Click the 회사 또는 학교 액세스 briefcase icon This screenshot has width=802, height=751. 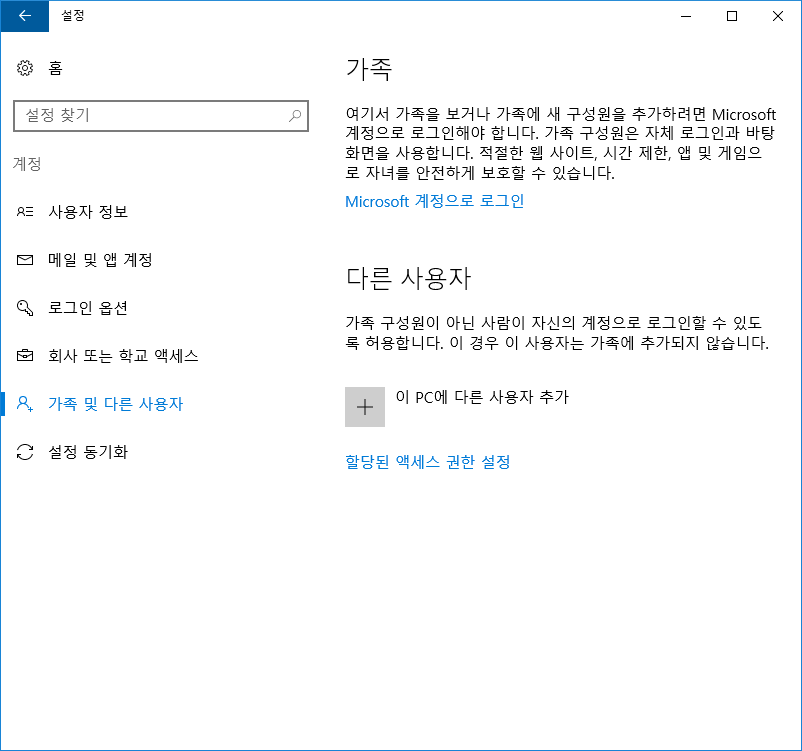click(x=25, y=356)
